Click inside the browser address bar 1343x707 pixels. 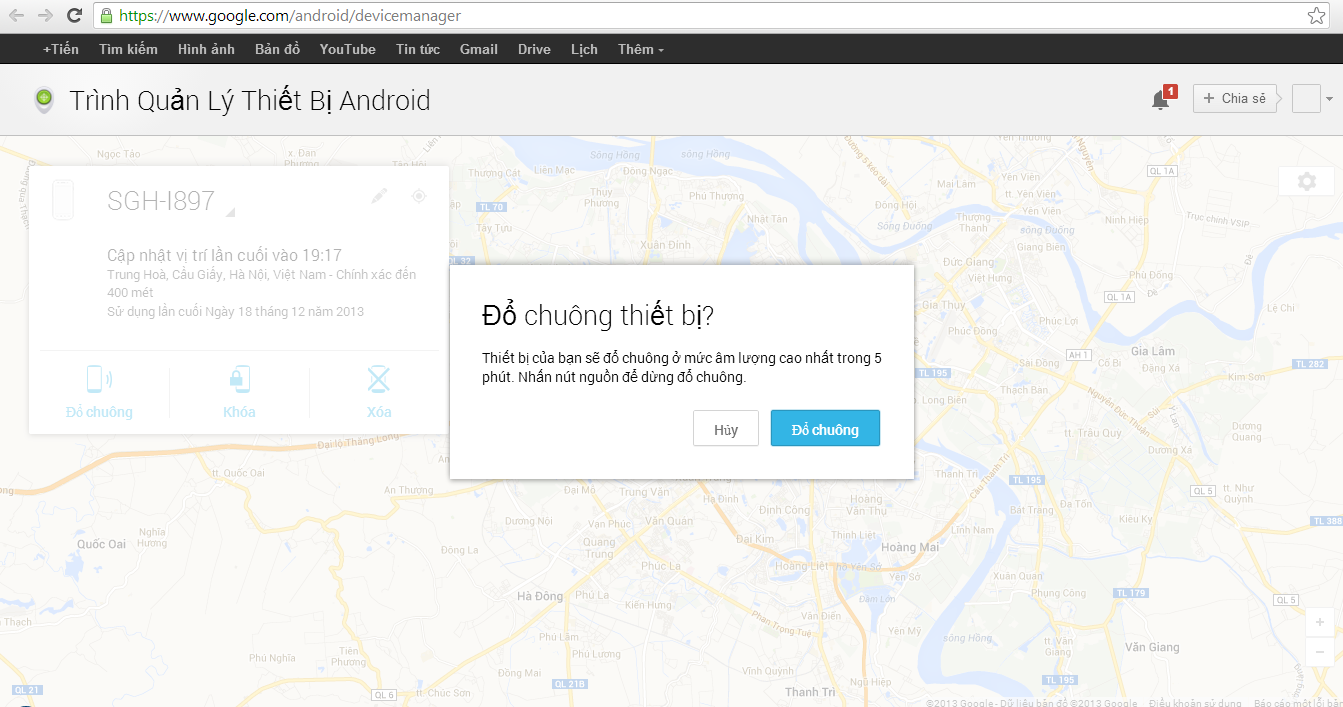tap(400, 16)
